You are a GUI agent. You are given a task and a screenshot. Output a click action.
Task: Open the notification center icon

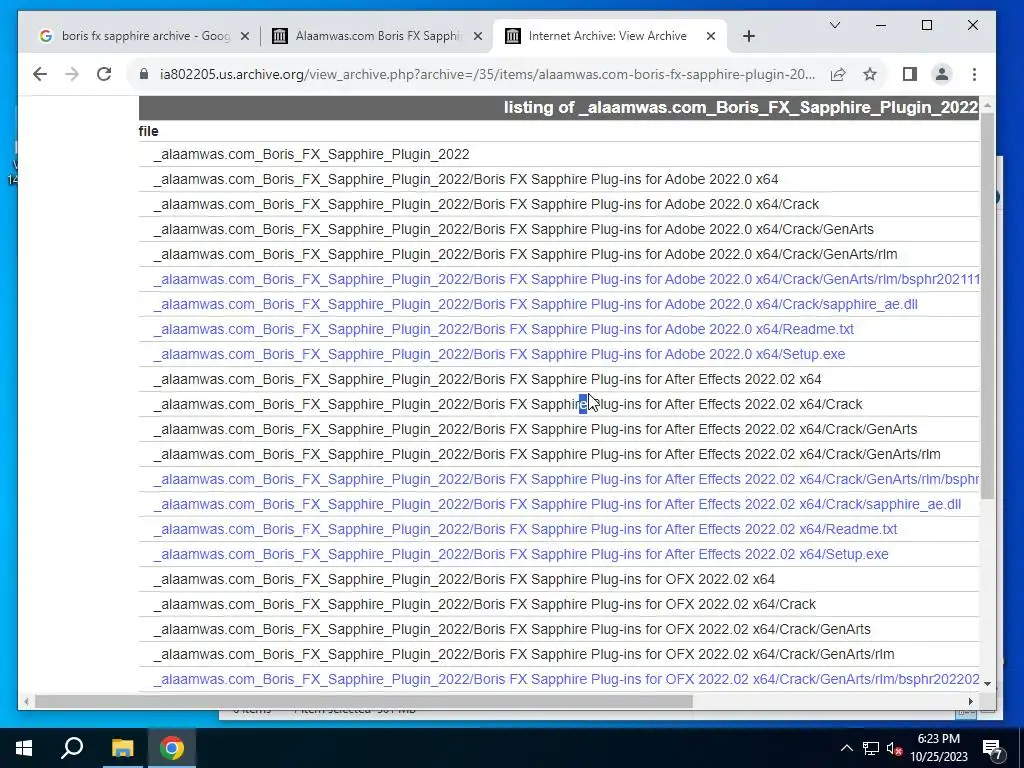993,748
